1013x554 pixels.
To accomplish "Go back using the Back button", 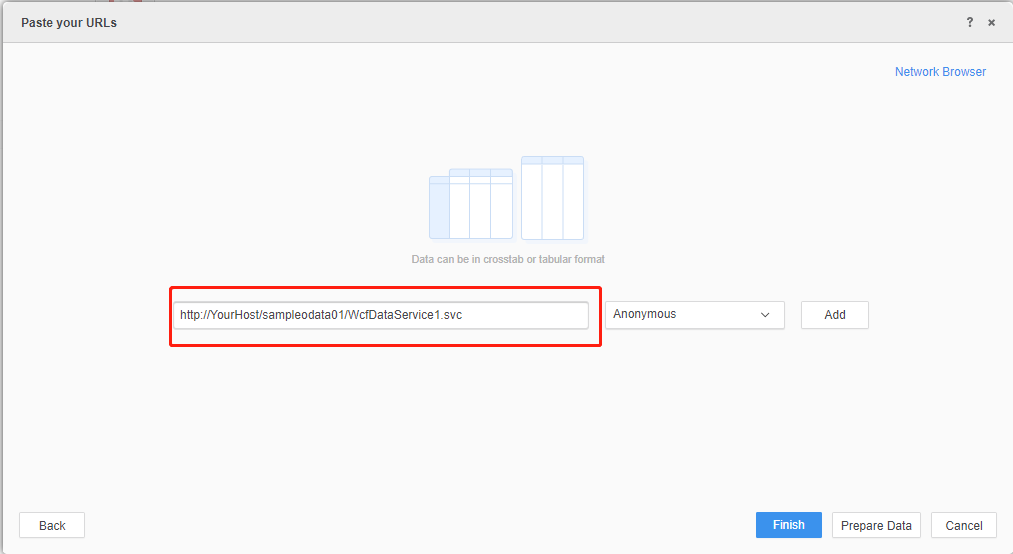I will 52,525.
